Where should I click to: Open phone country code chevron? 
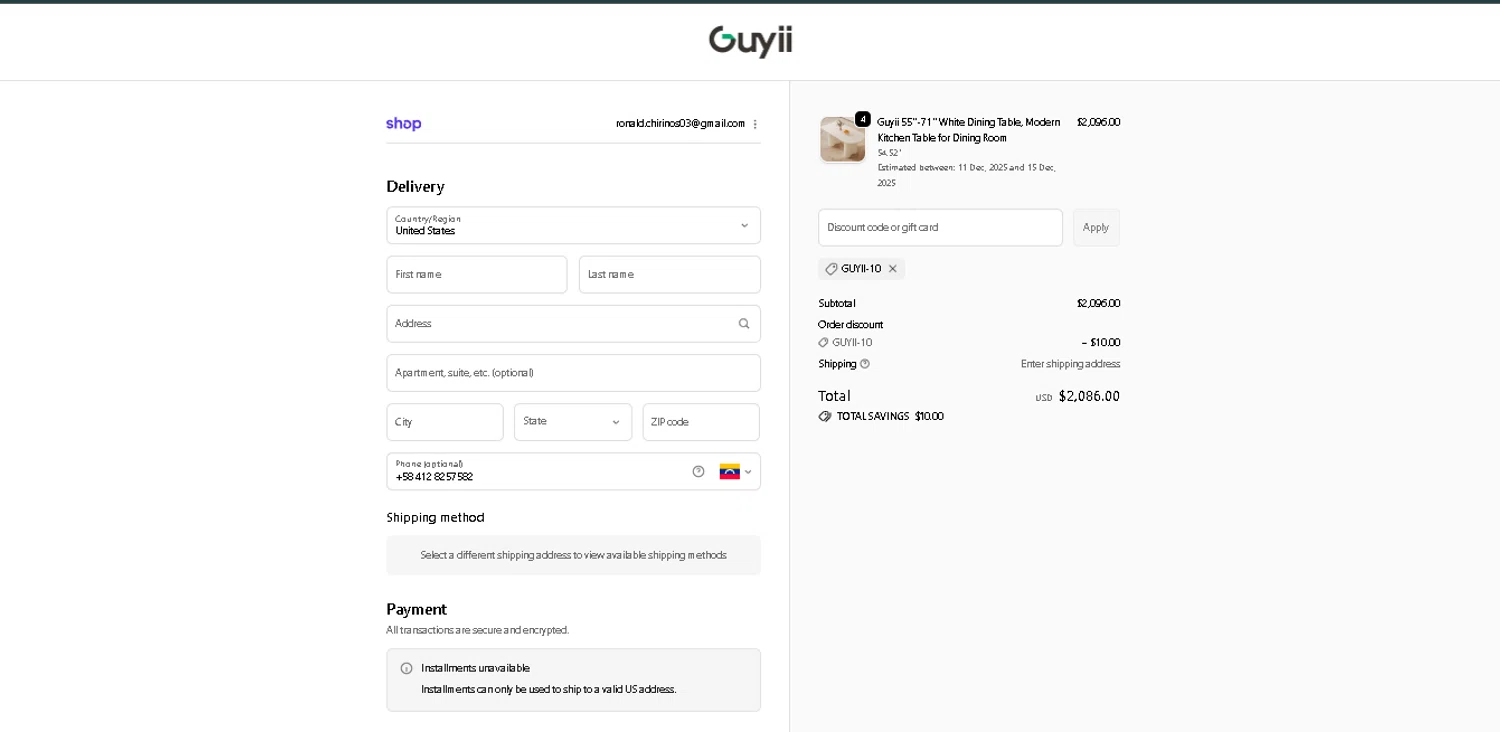pos(748,472)
